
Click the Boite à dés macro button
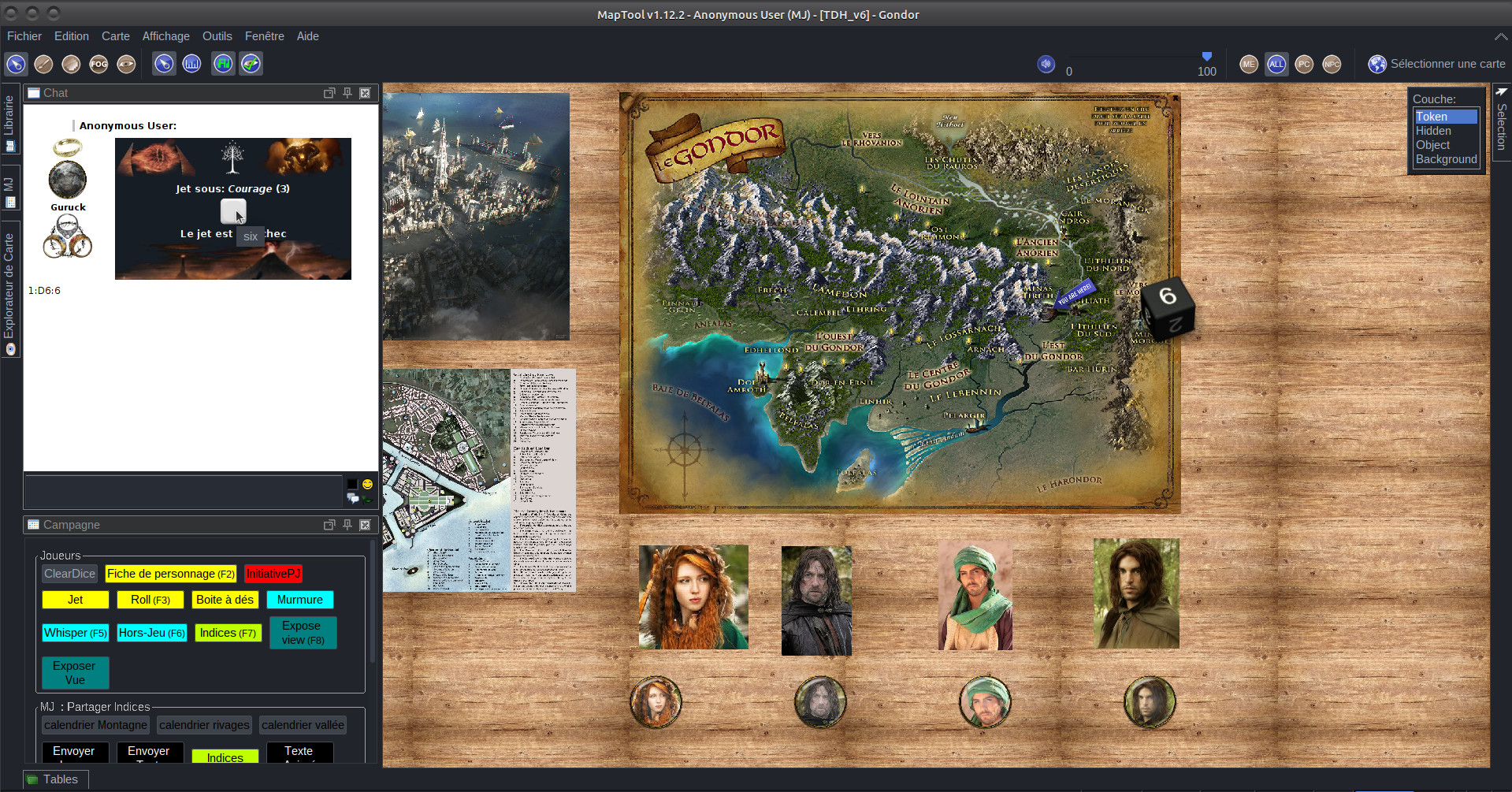click(x=225, y=600)
